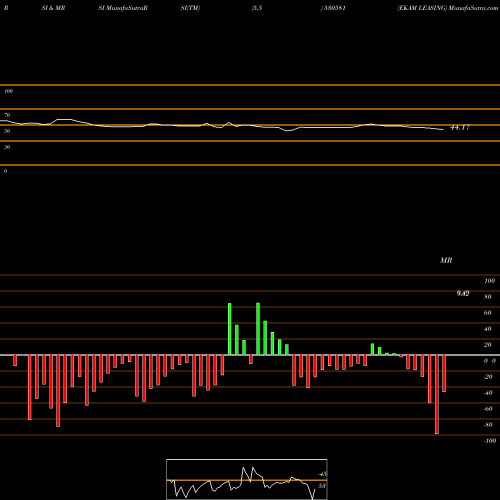Click the -100 label on MR scale
This screenshot has width=500, height=500.
(x=490, y=441)
